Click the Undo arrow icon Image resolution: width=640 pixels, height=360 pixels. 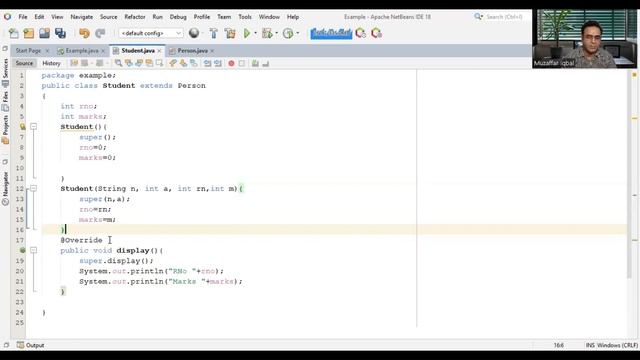tap(84, 33)
